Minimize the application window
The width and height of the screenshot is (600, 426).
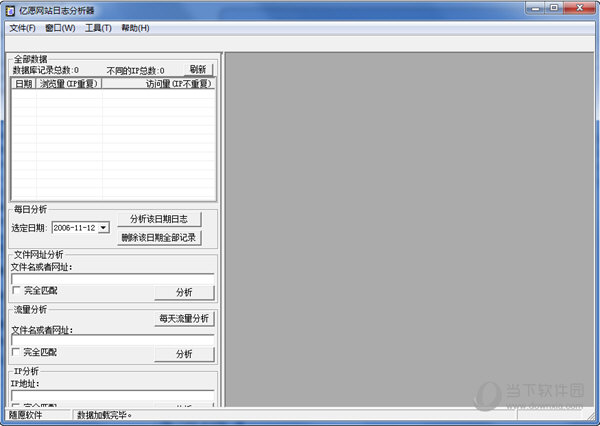coord(536,8)
